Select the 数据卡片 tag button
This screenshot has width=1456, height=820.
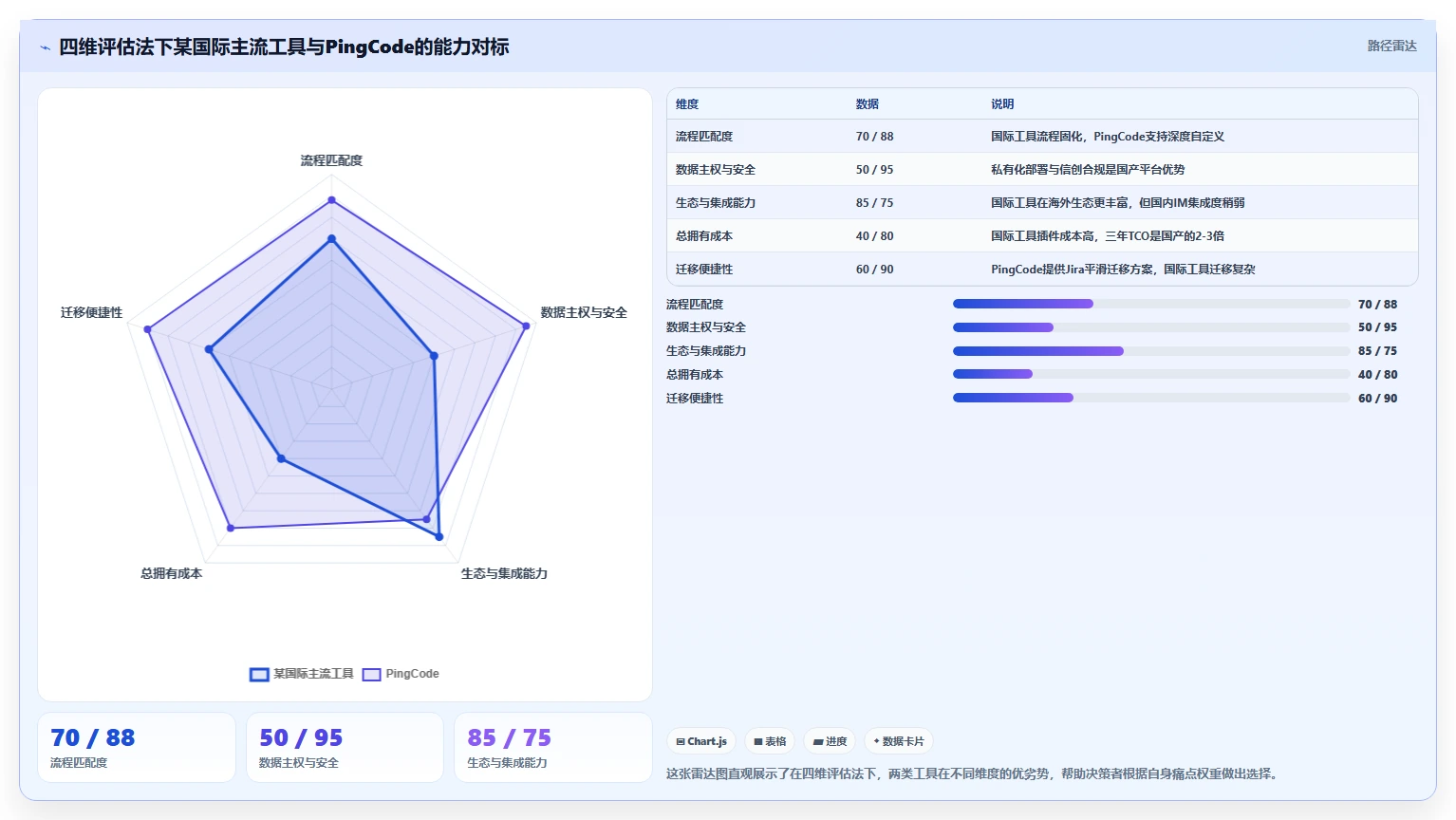coord(899,741)
